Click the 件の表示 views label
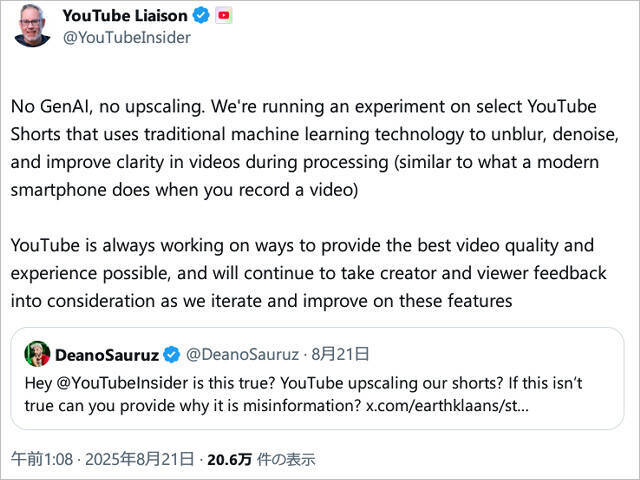This screenshot has height=480, width=640. click(x=286, y=459)
